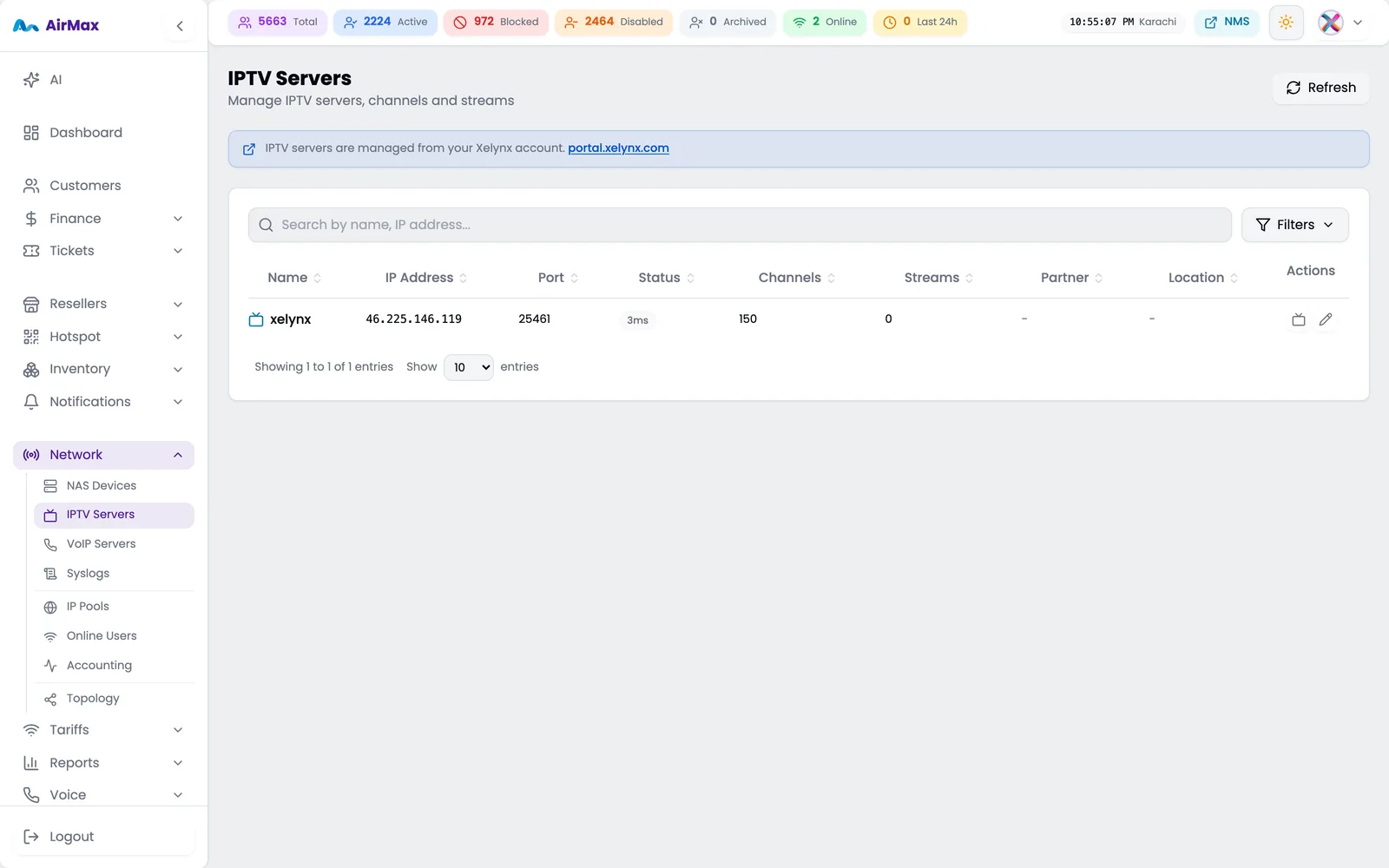1389x868 pixels.
Task: Click the Customers people icon
Action: point(31,186)
